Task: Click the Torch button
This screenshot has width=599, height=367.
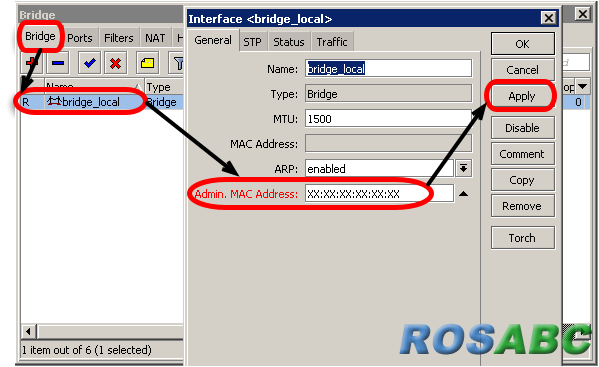Action: click(x=522, y=238)
